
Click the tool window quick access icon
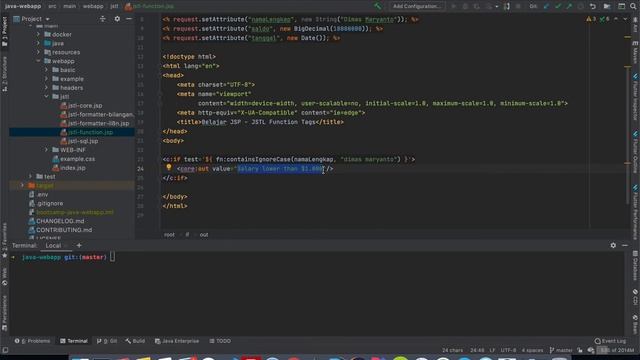click(x=5, y=350)
